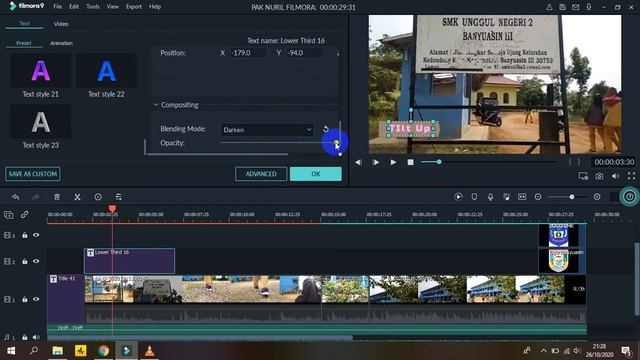Open VLC media player from taskbar
Image resolution: width=640 pixels, height=360 pixels.
pyautogui.click(x=149, y=351)
